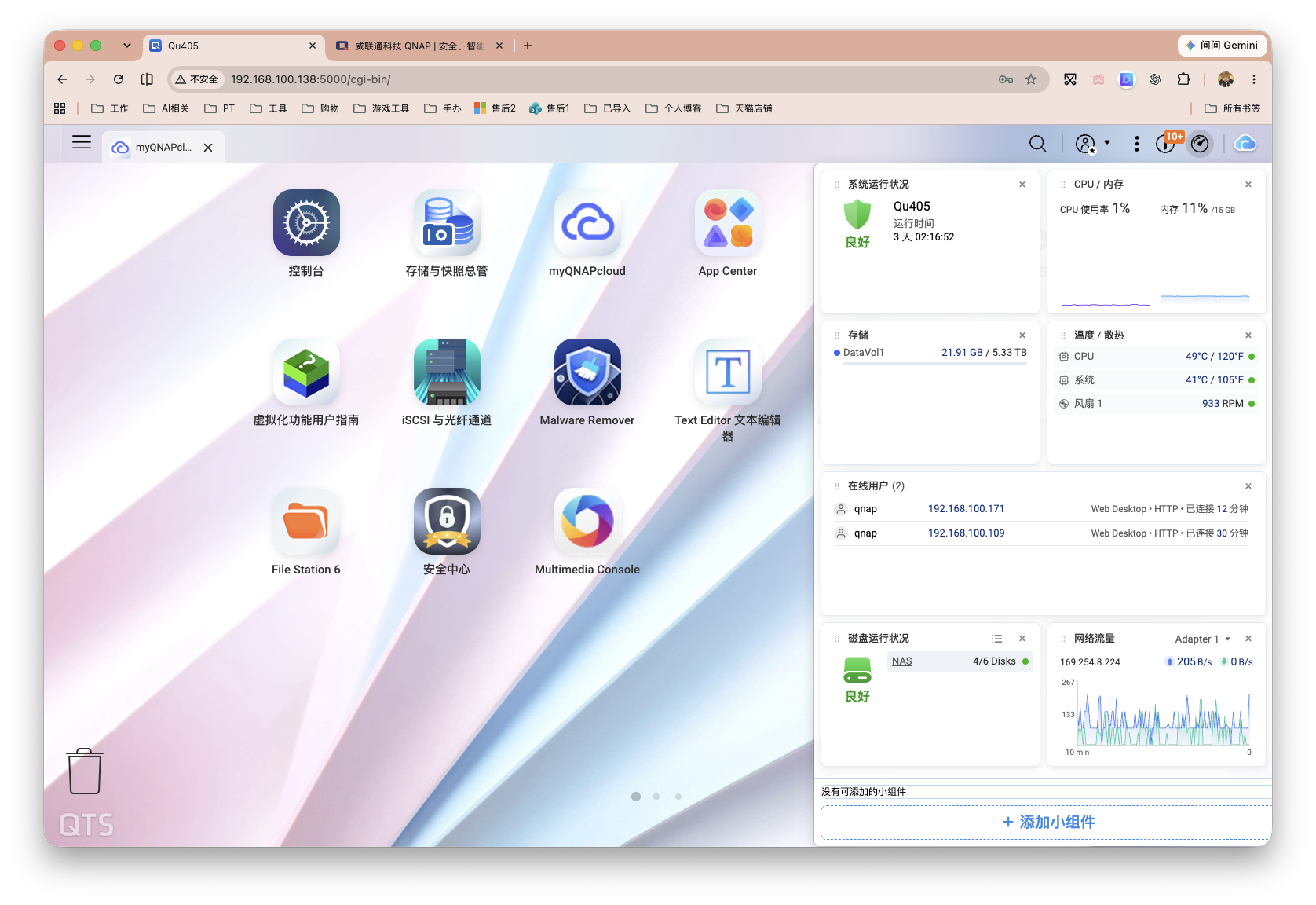1316x905 pixels.
Task: Open the 安全中心 security center icon
Action: point(447,522)
